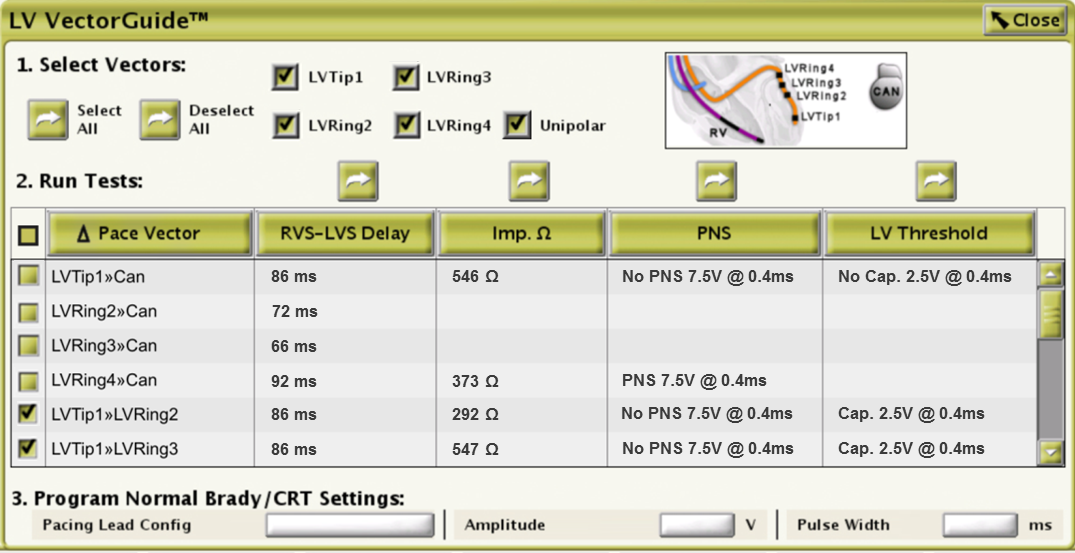Open the Pacing Lead Config selector
The image size is (1075, 553).
coord(349,525)
